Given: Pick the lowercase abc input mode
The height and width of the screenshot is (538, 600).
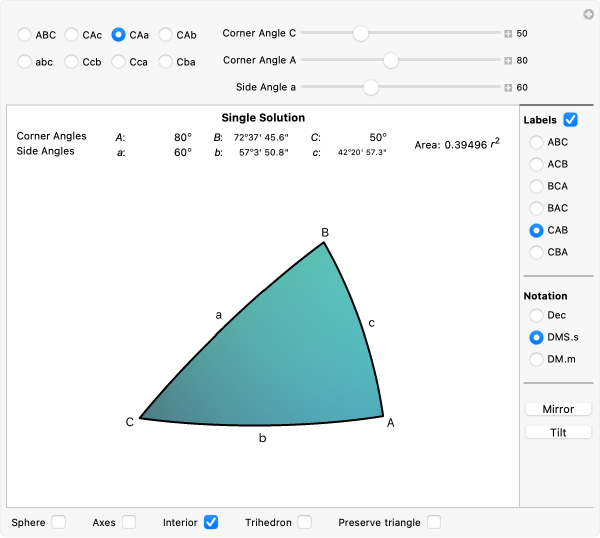Looking at the screenshot, I should [24, 62].
